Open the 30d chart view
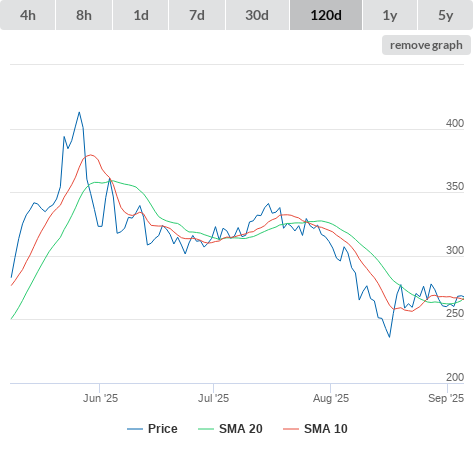The image size is (474, 455). (x=257, y=15)
